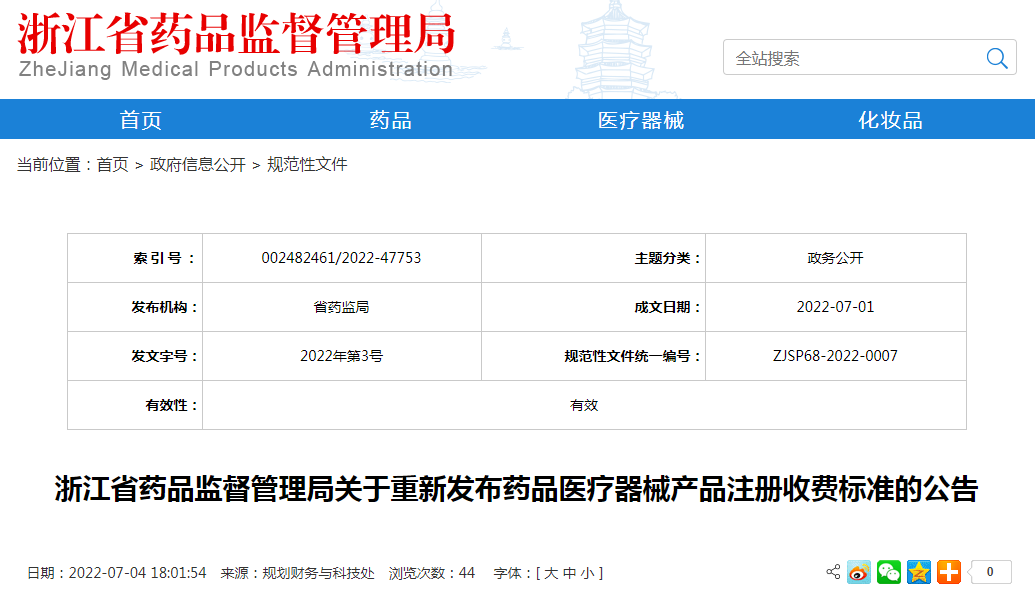Click the share network icon
1035x590 pixels.
click(833, 571)
